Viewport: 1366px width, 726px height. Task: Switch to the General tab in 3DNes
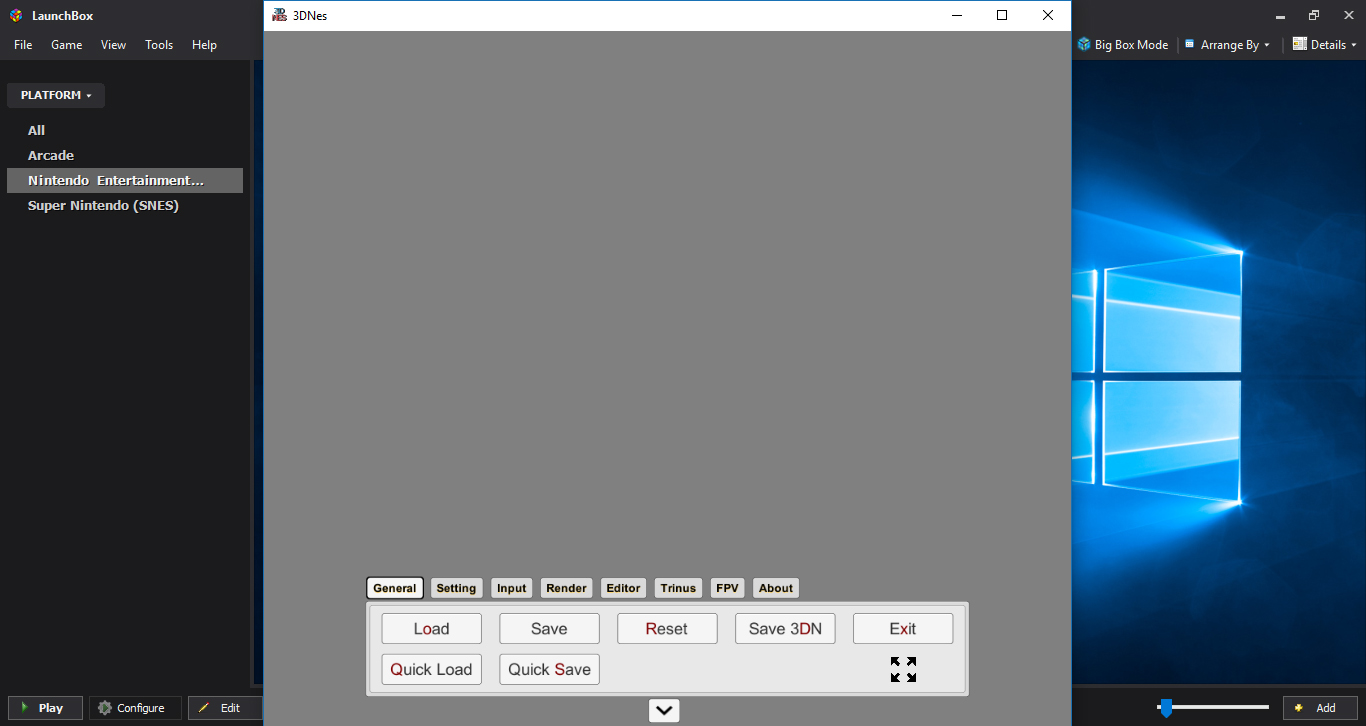pyautogui.click(x=395, y=588)
